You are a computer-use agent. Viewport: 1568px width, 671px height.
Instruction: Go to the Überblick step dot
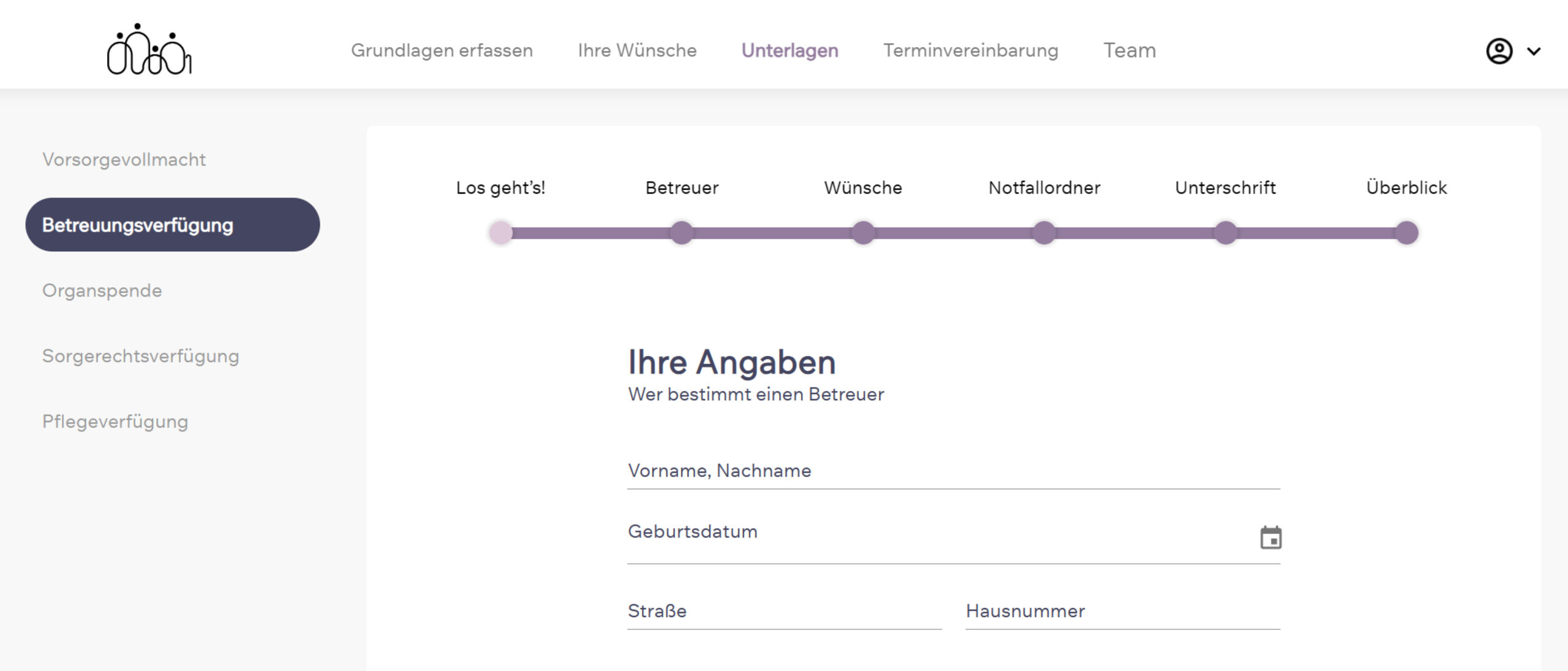coord(1406,233)
